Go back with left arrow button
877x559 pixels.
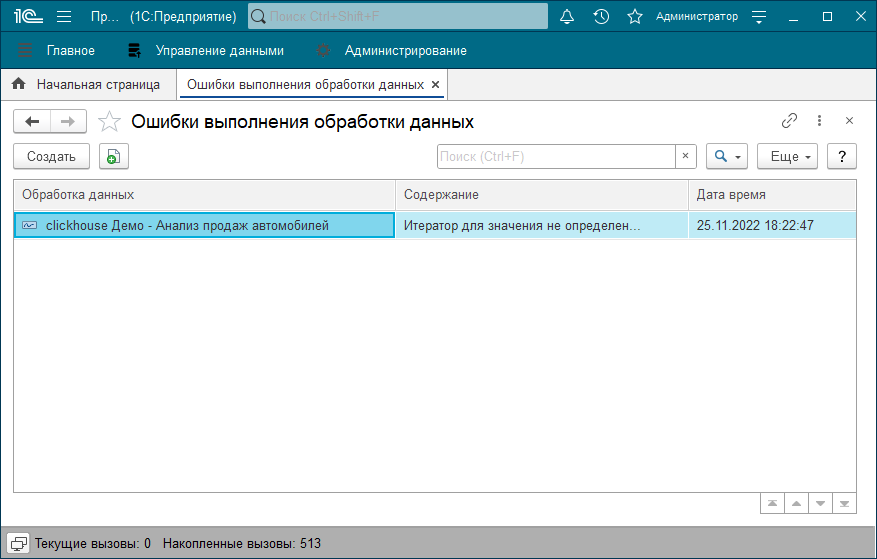[x=32, y=121]
